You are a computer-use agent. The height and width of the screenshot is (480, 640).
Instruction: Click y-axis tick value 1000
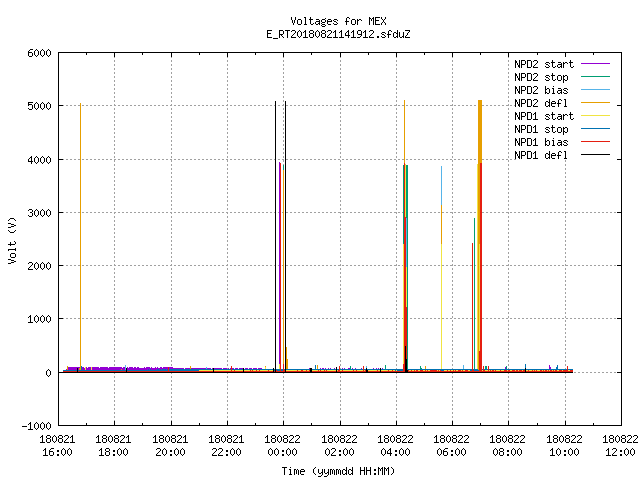(x=39, y=319)
